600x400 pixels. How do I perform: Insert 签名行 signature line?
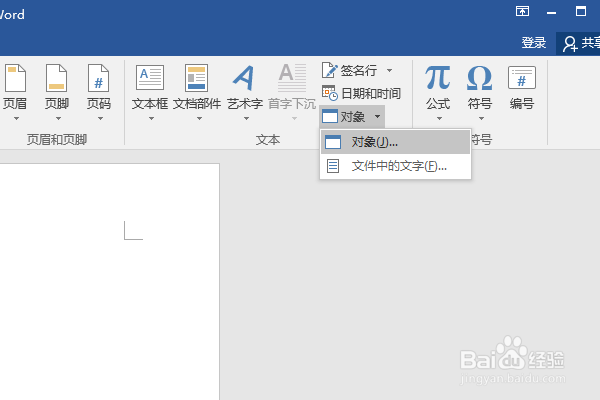coord(349,70)
